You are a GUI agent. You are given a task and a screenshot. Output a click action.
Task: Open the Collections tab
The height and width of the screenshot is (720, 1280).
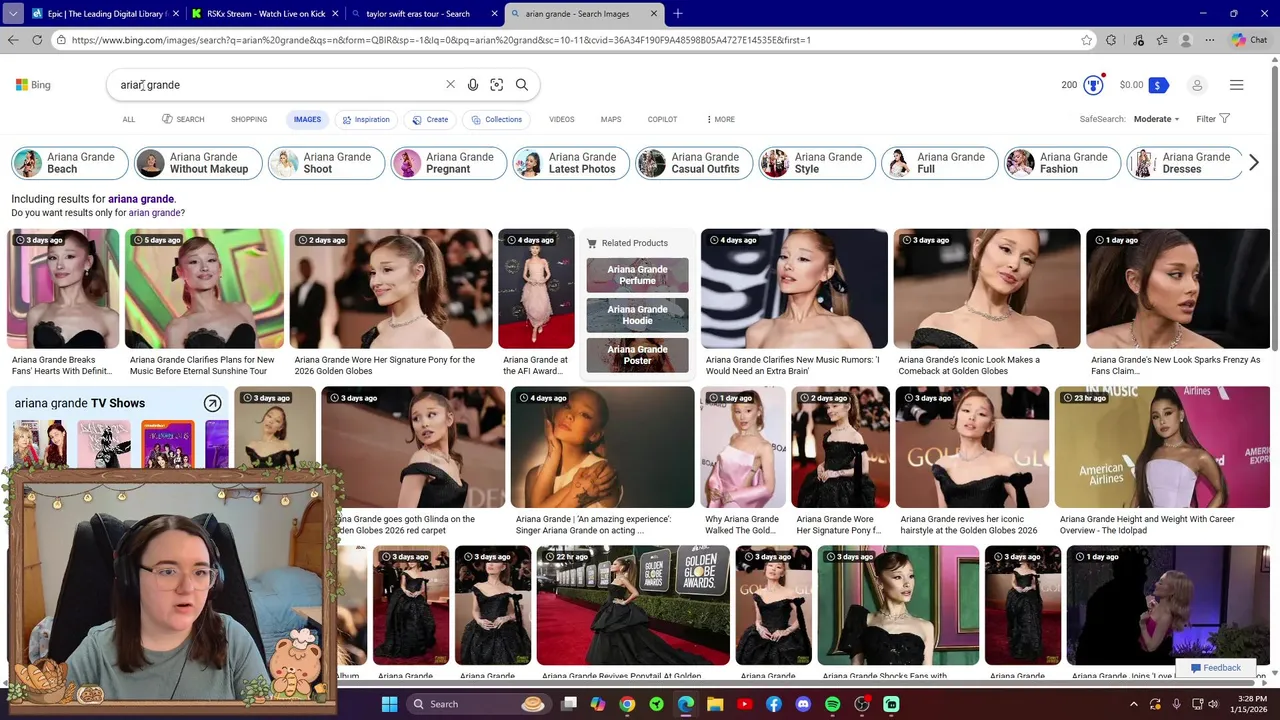pos(496,119)
